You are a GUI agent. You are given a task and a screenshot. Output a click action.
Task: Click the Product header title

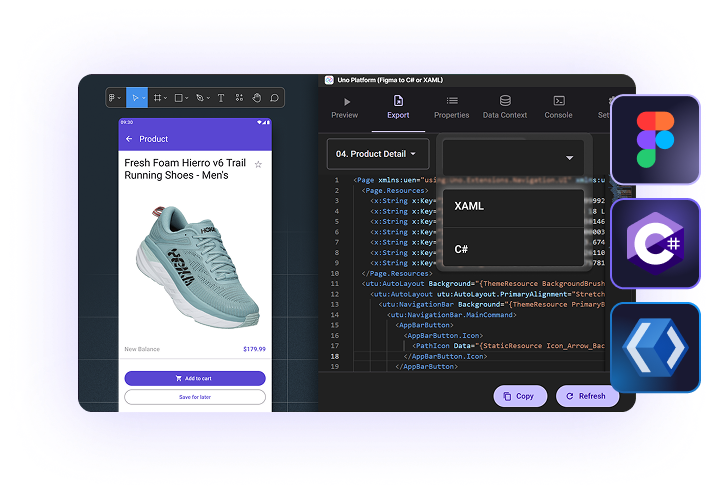pos(153,139)
